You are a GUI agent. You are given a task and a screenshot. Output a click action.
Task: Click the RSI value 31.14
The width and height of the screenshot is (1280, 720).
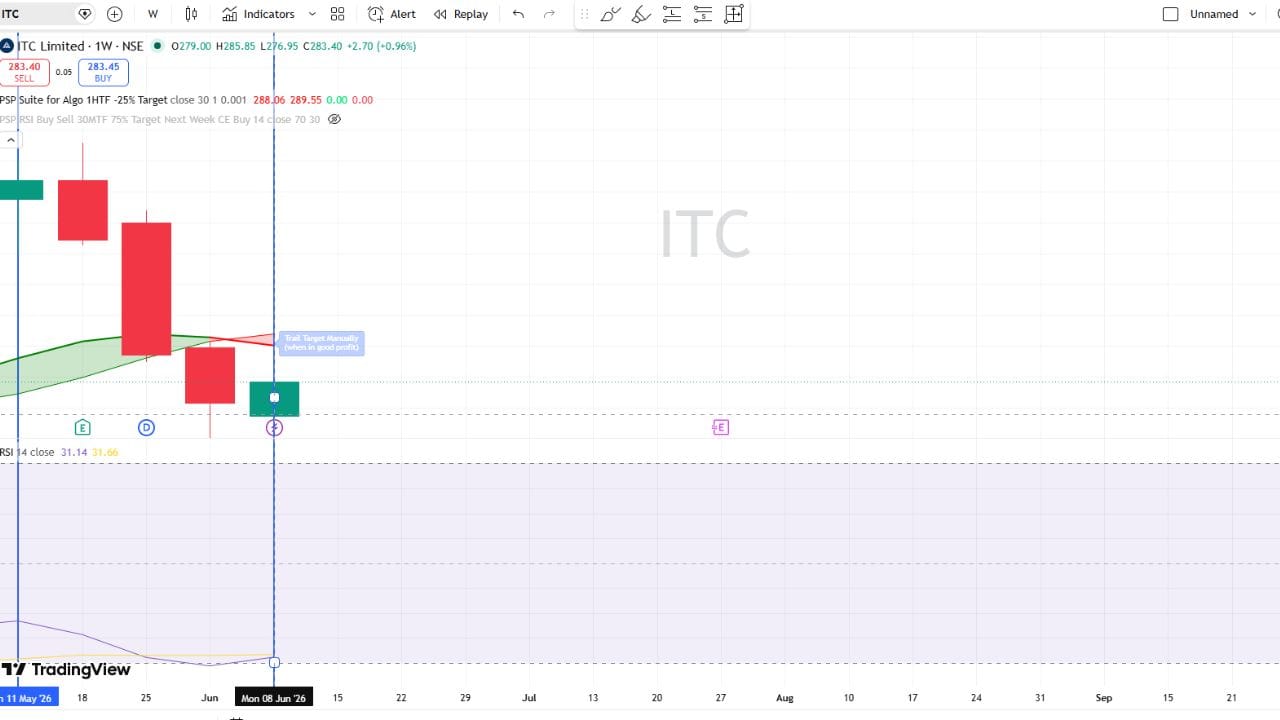point(74,452)
